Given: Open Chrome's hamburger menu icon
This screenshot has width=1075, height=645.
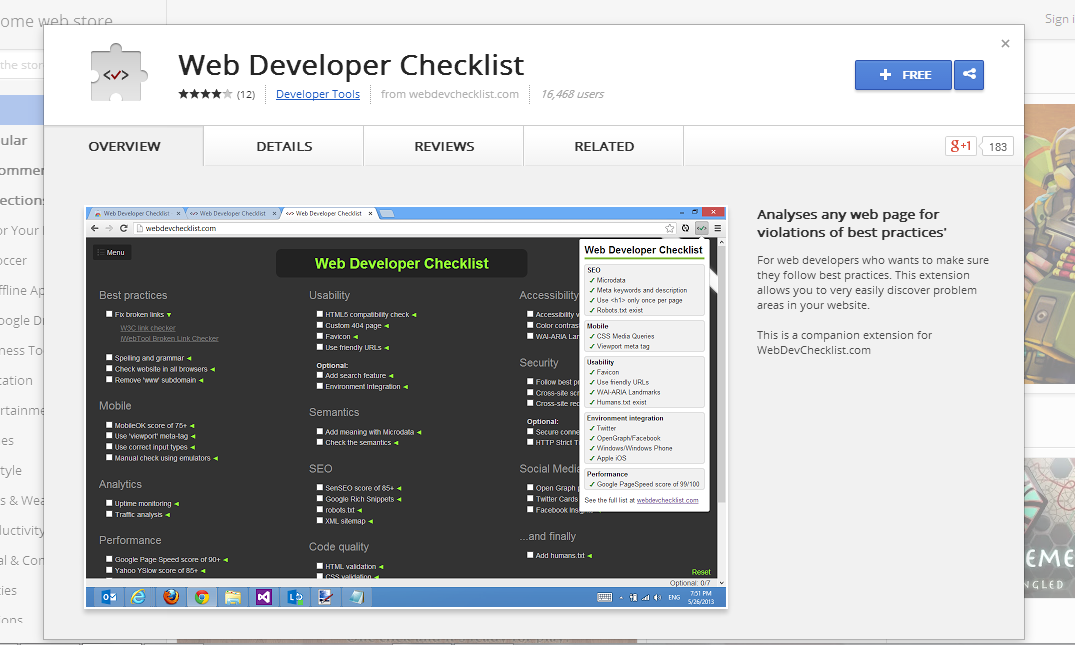Looking at the screenshot, I should pos(719,227).
